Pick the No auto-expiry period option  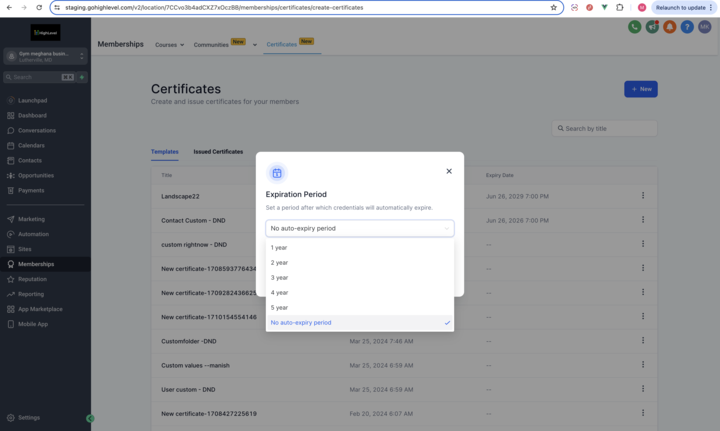click(301, 323)
